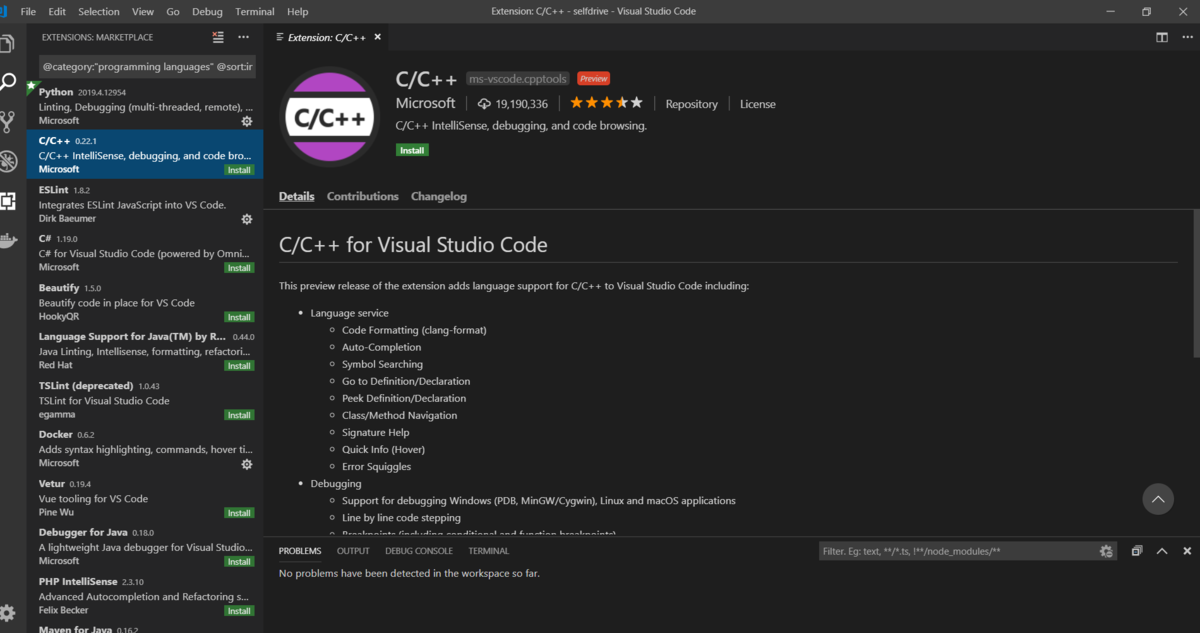
Task: Open the Go menu
Action: pyautogui.click(x=173, y=11)
